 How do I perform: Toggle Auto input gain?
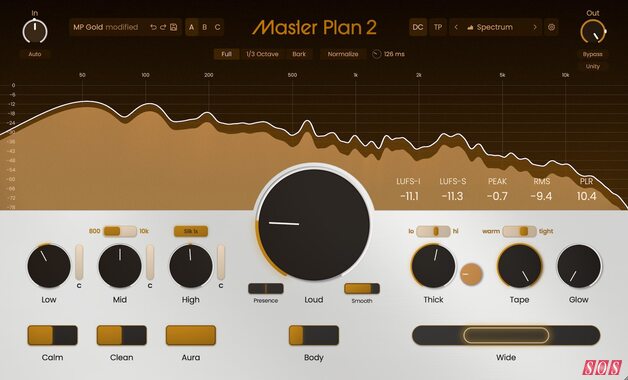(35, 54)
